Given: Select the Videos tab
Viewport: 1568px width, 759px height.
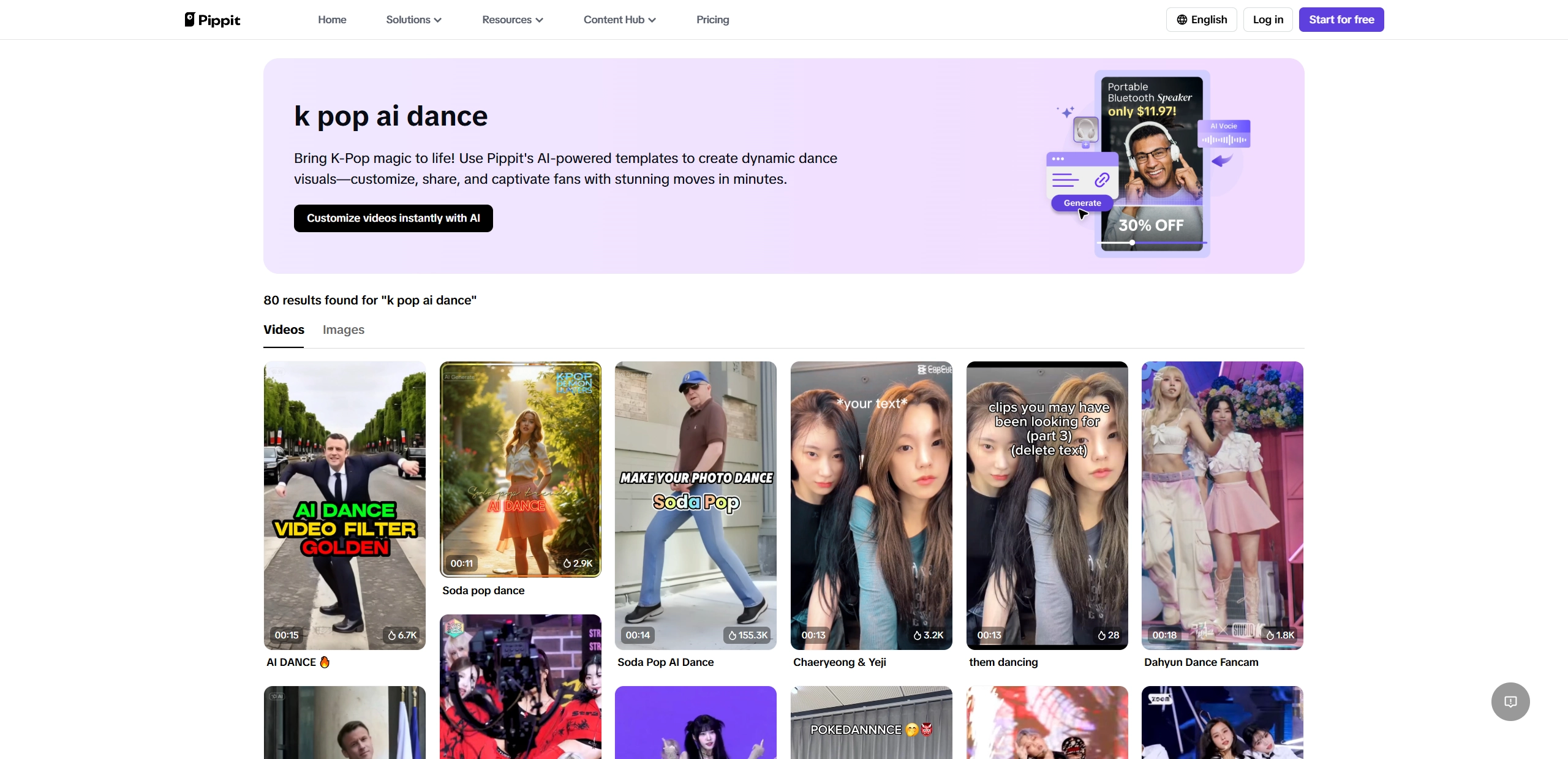Looking at the screenshot, I should [x=283, y=330].
